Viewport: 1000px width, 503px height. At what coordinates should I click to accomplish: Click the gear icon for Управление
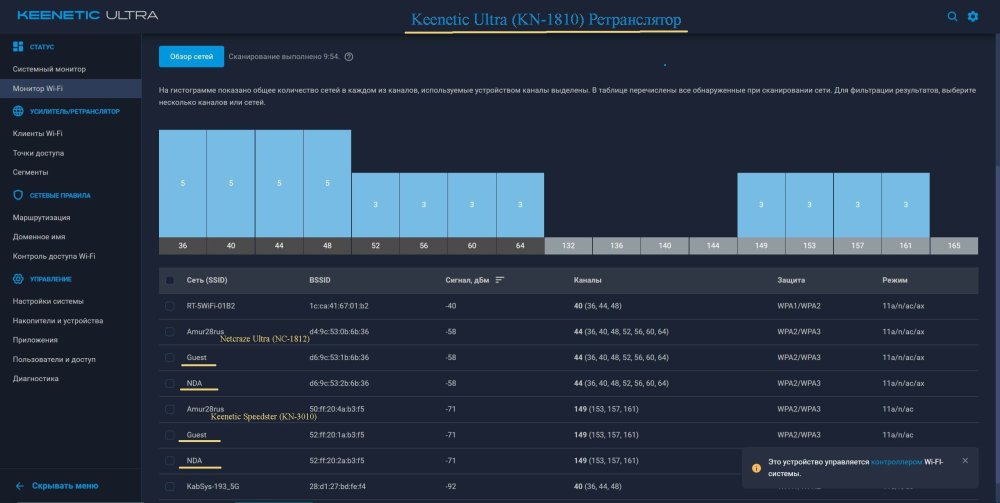click(x=18, y=279)
